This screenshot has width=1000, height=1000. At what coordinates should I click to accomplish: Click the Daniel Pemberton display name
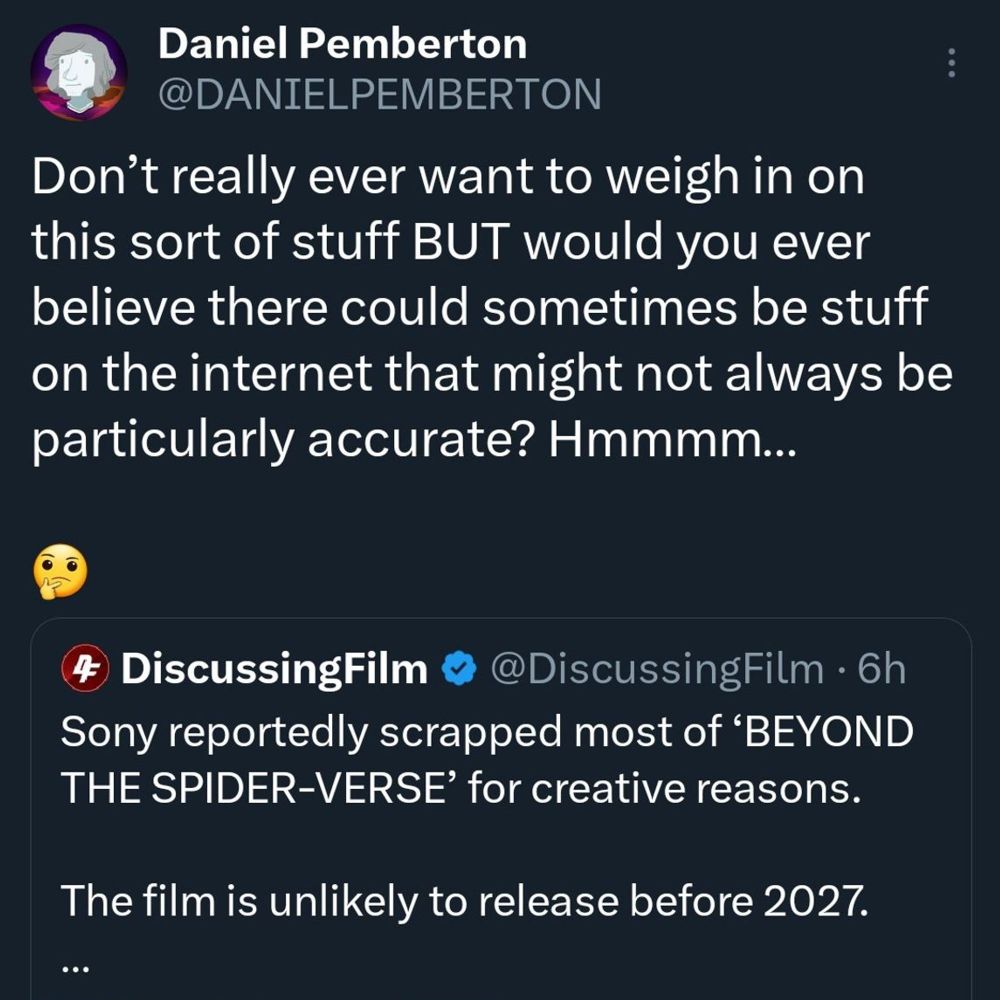tap(342, 43)
